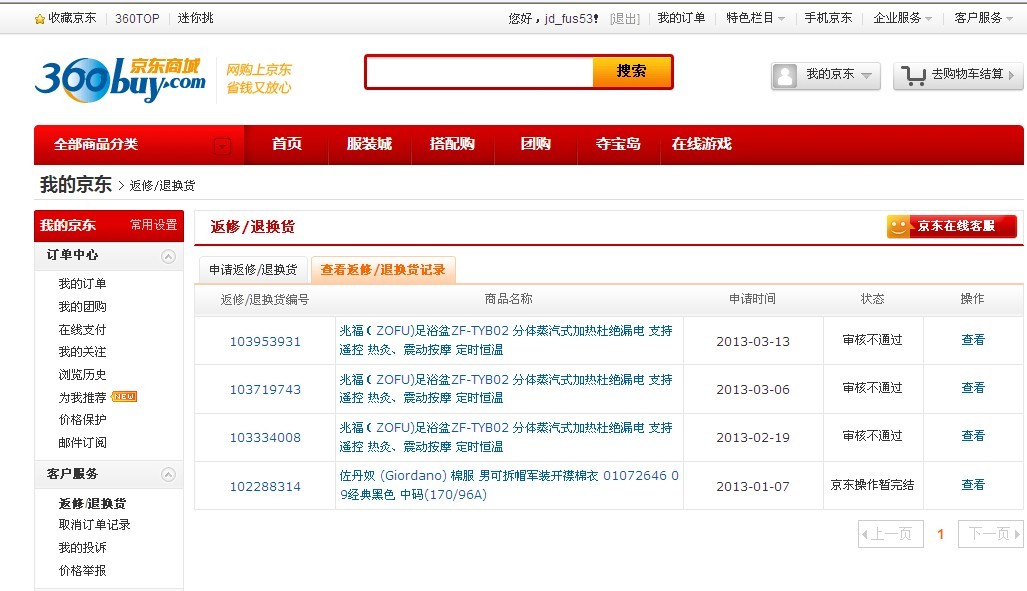Image resolution: width=1027 pixels, height=591 pixels.
Task: Collapse the 客户服务 sidebar section
Action: click(167, 475)
